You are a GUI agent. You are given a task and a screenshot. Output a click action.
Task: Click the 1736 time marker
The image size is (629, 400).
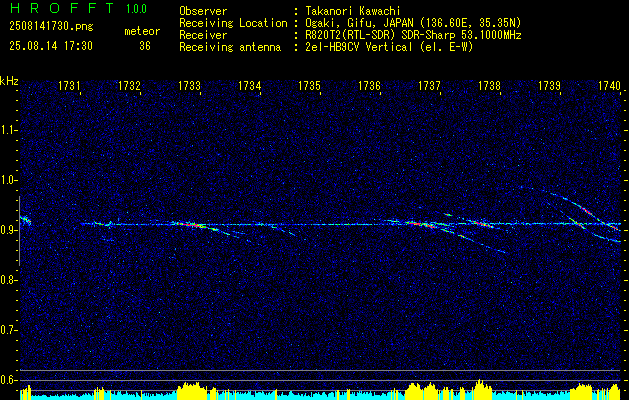369,86
